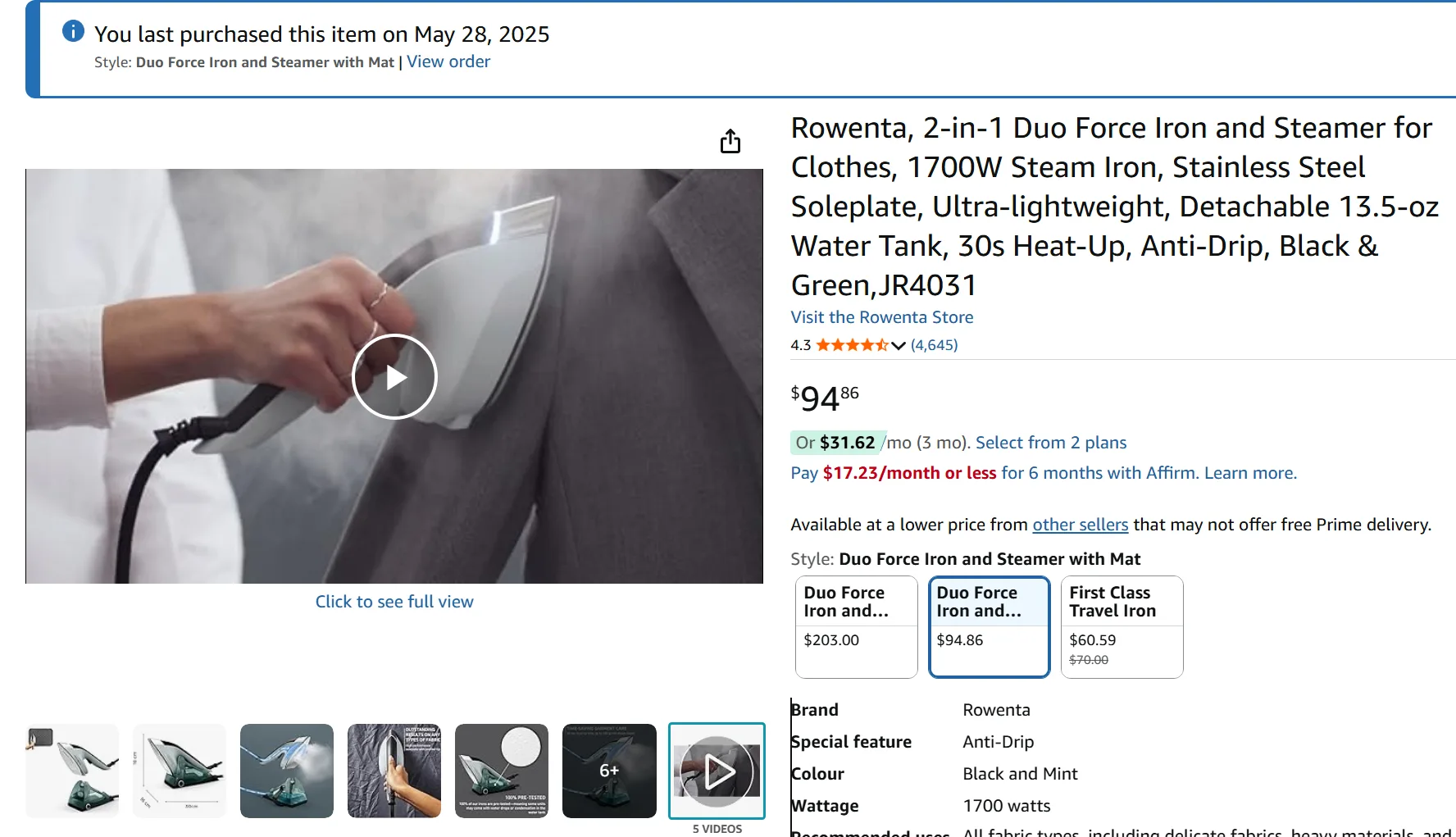1456x837 pixels.
Task: Click View order in the purchase banner
Action: pyautogui.click(x=448, y=61)
